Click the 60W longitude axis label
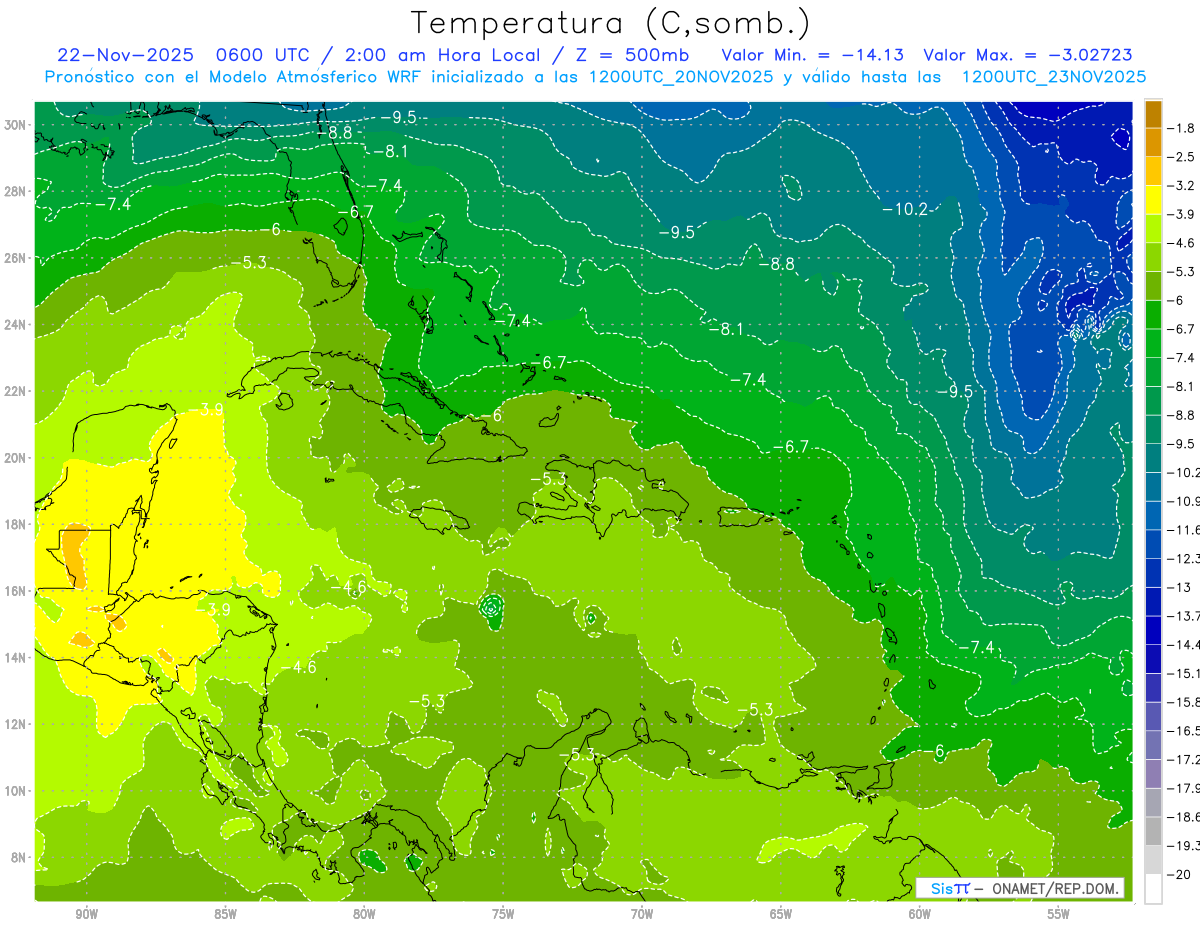Screen dimensions: 1200x927 pos(920,915)
